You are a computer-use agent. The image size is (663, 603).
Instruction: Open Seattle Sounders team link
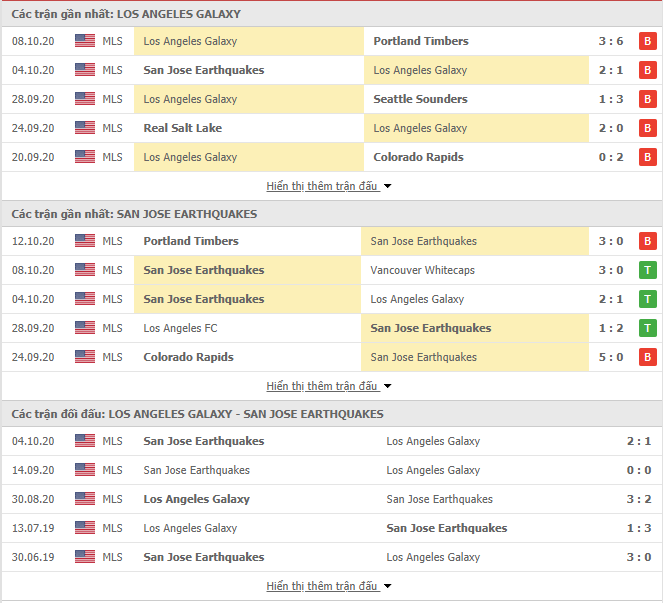click(420, 99)
